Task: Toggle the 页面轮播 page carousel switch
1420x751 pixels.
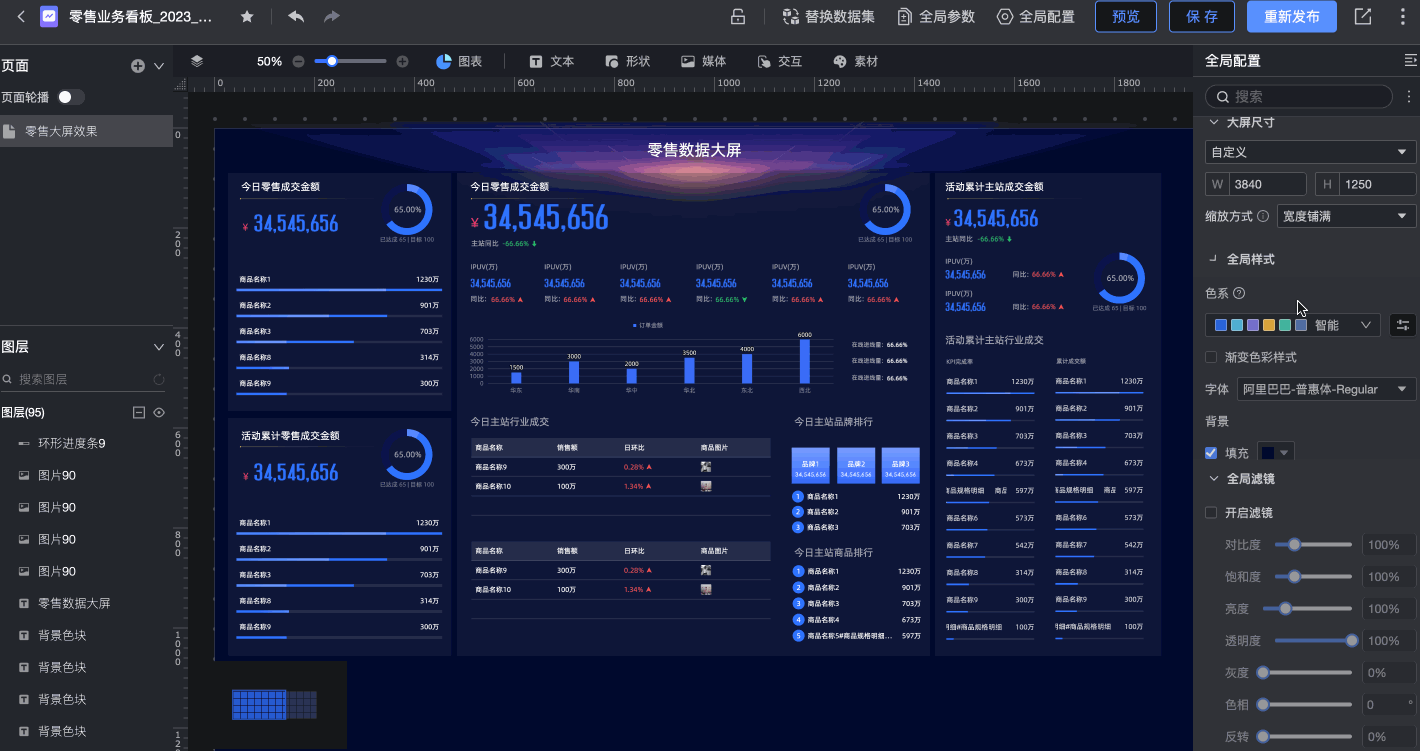Action: pyautogui.click(x=71, y=97)
